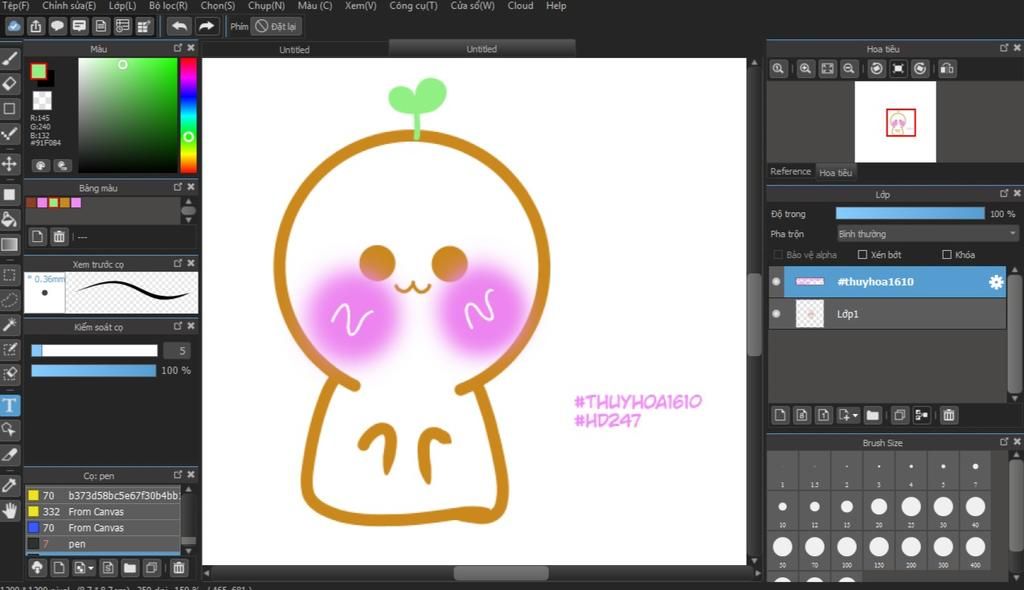This screenshot has width=1024, height=590.
Task: Enable the Xén bớt clipping checkbox
Action: (862, 255)
